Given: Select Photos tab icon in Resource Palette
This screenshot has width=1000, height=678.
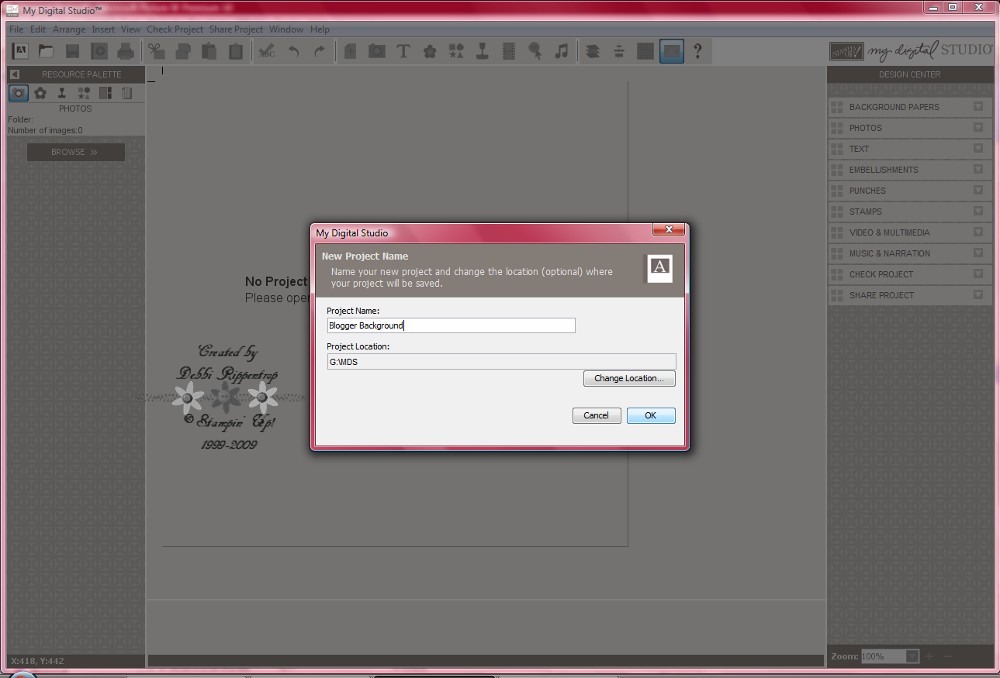Looking at the screenshot, I should coord(18,93).
